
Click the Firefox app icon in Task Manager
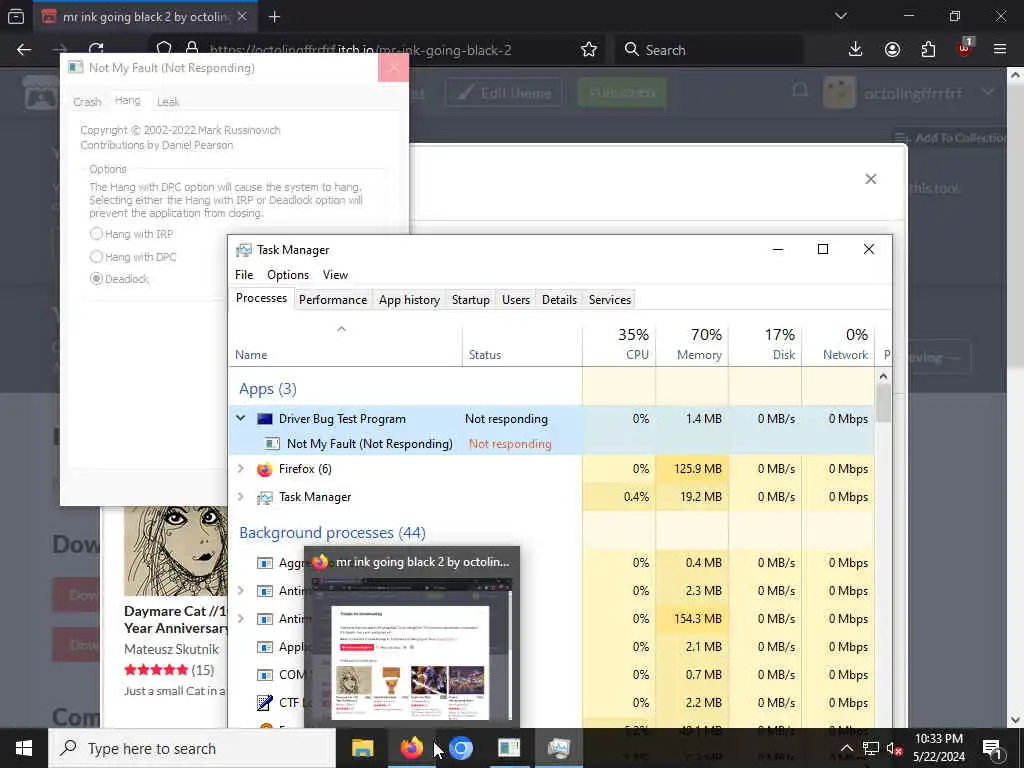264,470
